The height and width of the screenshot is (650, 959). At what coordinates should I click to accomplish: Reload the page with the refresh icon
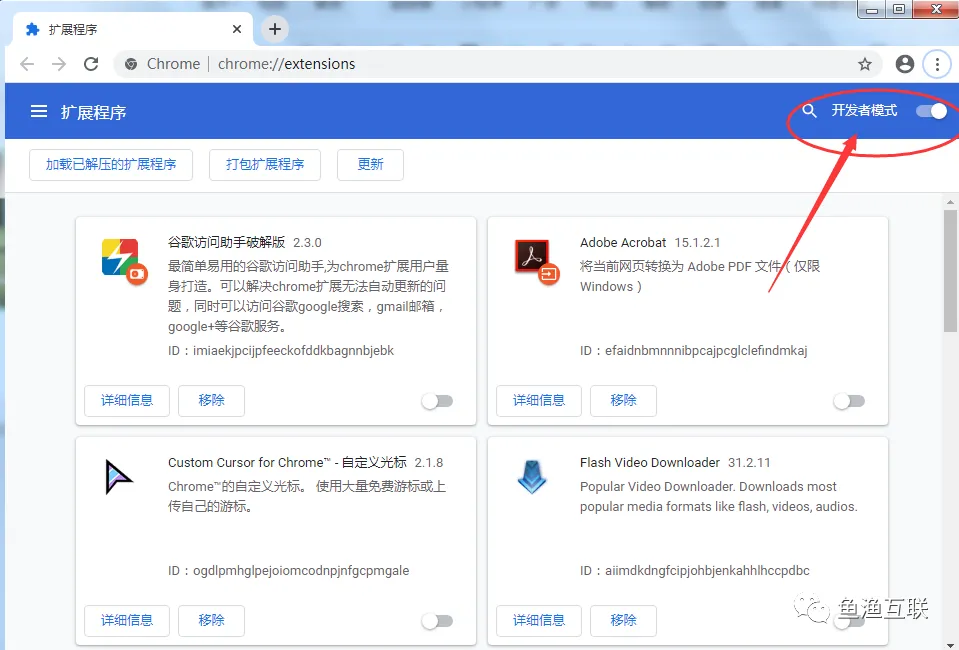click(x=91, y=64)
